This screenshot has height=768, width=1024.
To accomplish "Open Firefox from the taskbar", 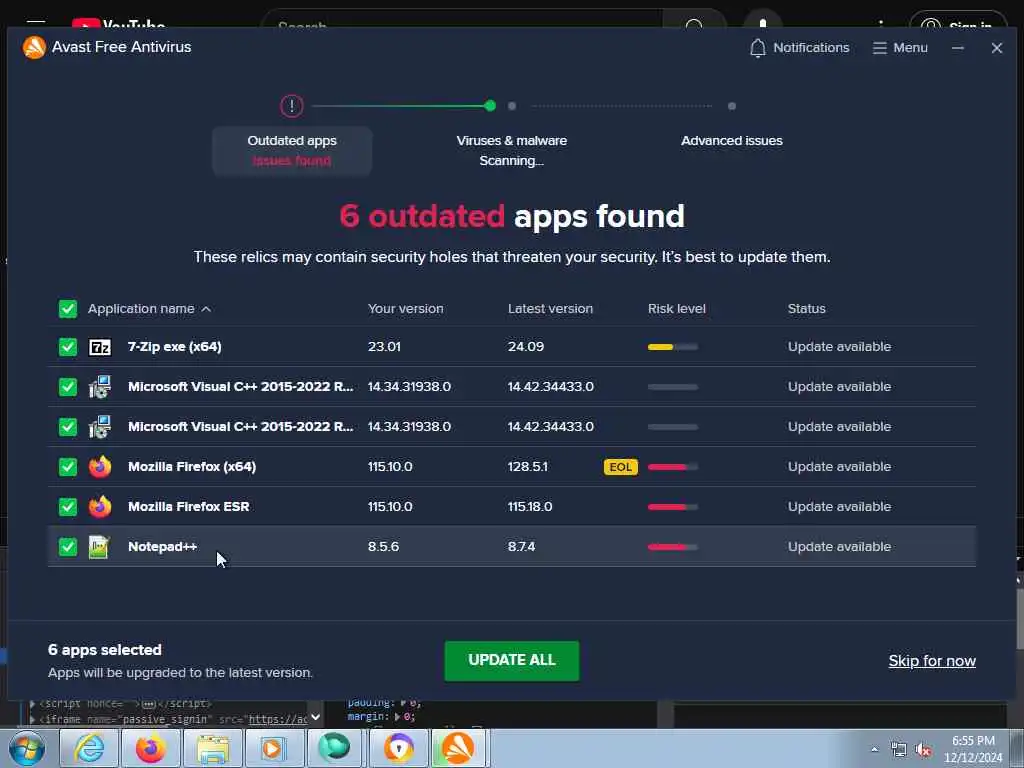I will tap(151, 748).
